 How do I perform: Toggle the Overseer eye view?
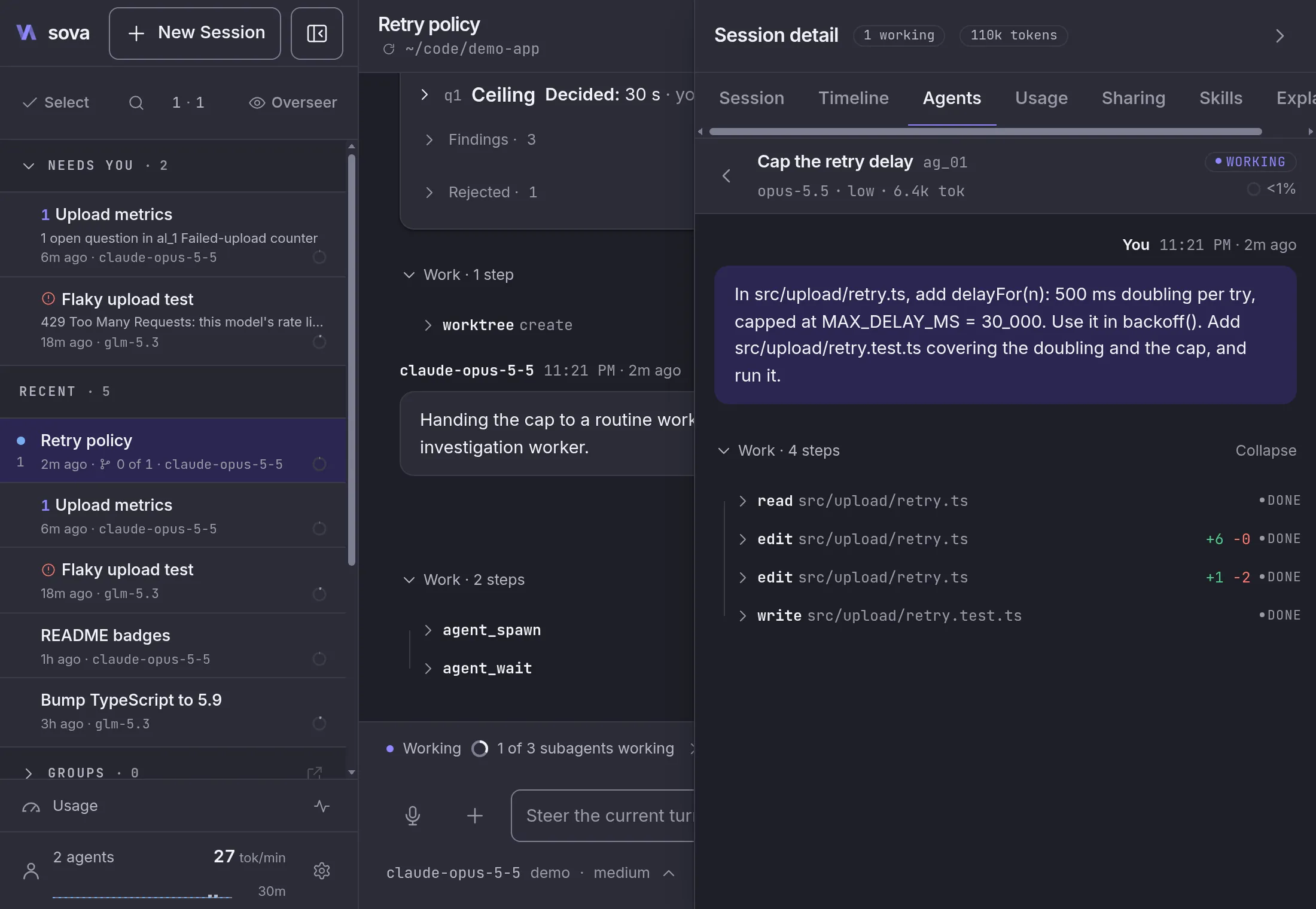coord(293,103)
